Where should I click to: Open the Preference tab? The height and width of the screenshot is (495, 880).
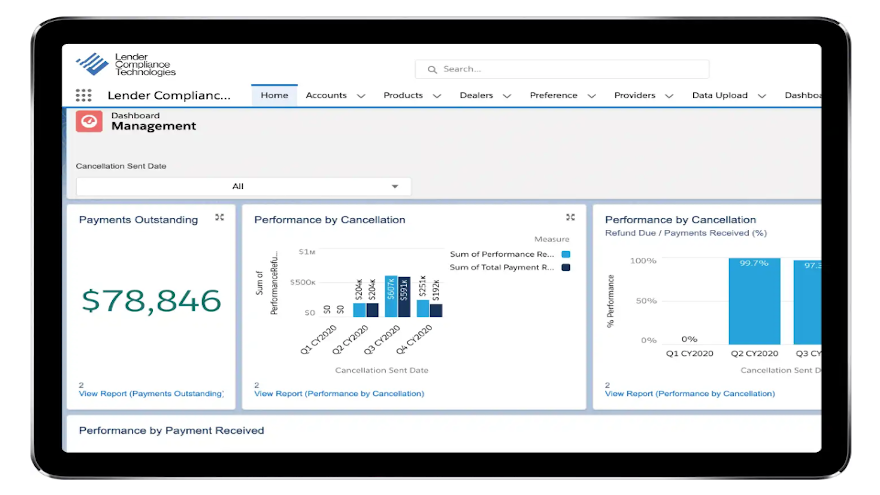click(x=553, y=96)
